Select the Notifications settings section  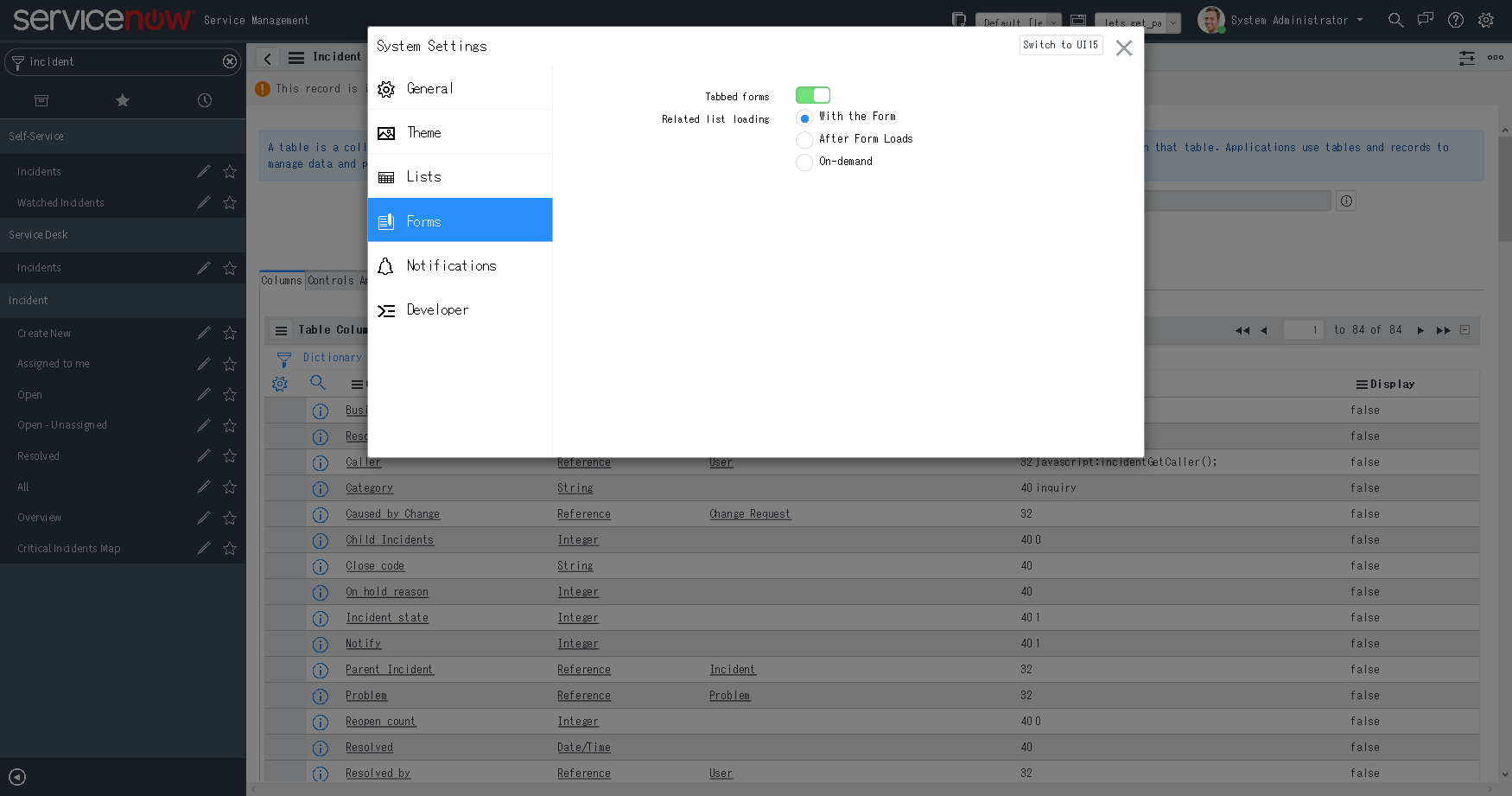[451, 265]
